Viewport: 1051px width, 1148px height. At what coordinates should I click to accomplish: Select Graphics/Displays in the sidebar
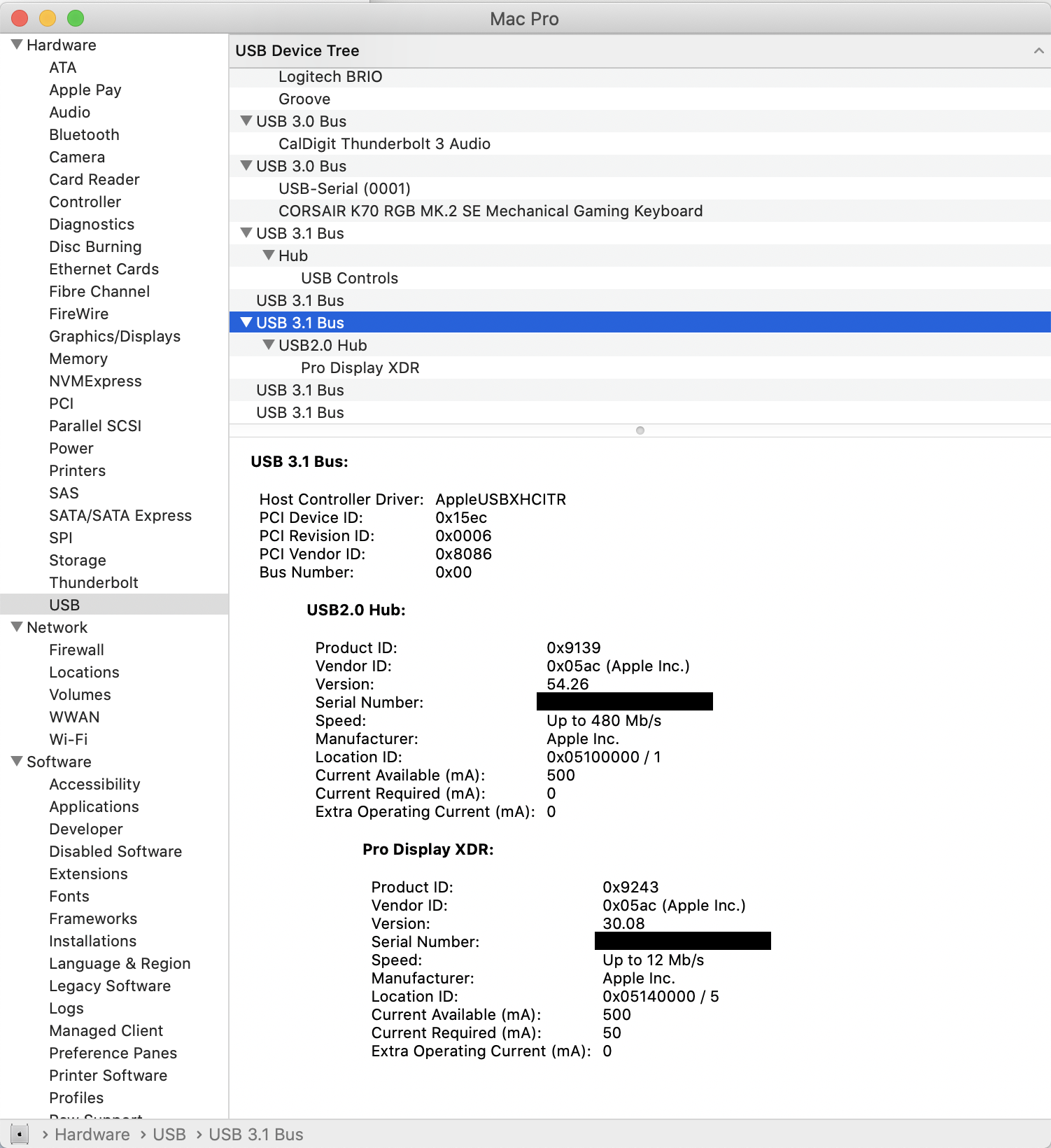point(115,337)
